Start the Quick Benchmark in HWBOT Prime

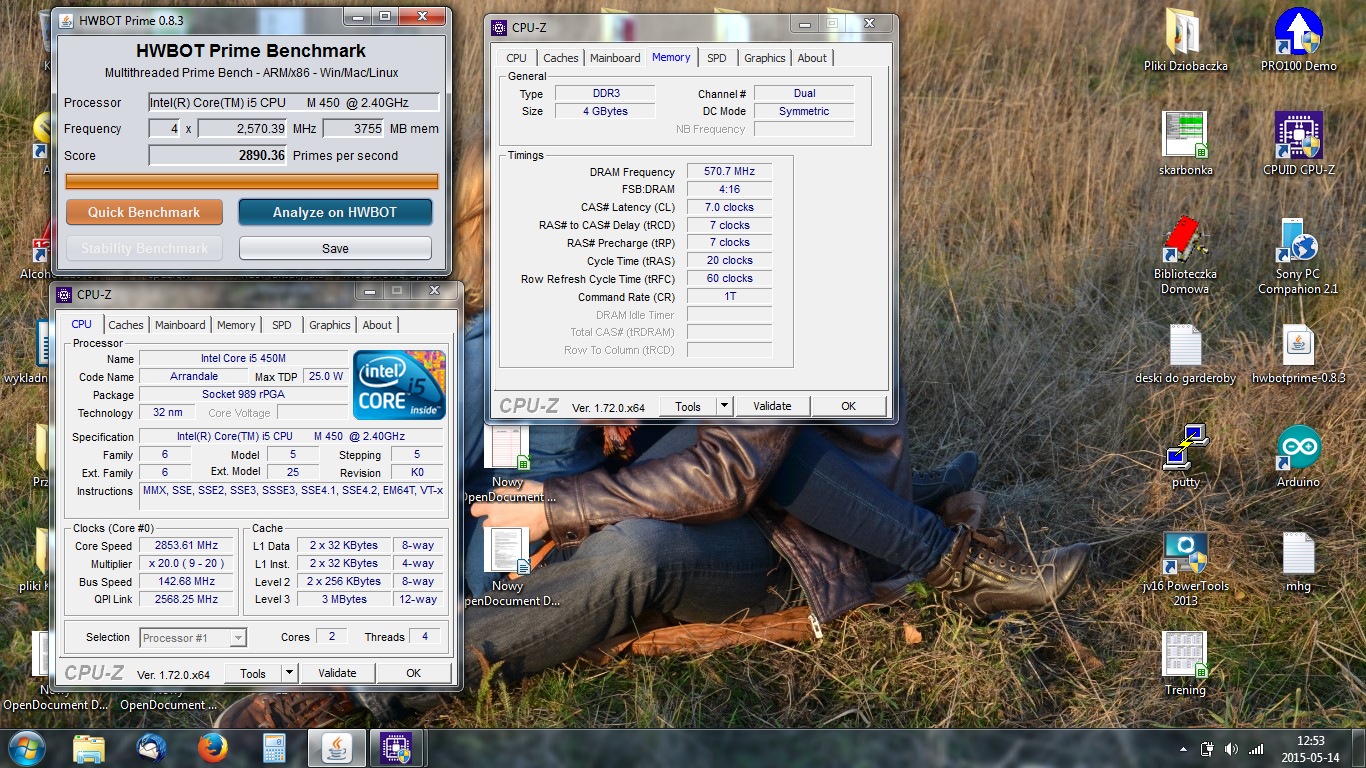tap(144, 212)
